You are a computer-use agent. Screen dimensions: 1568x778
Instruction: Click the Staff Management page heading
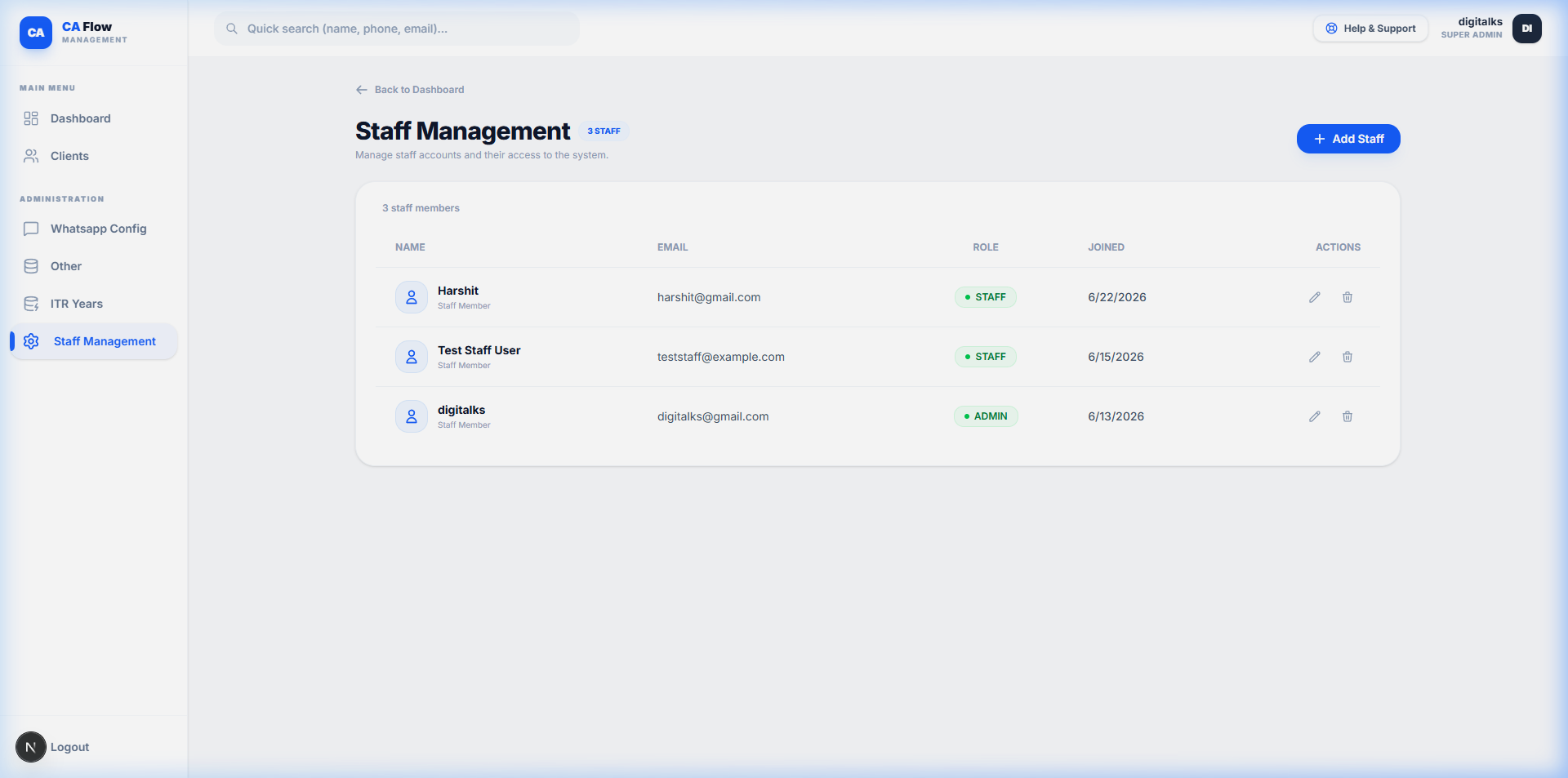(x=462, y=131)
